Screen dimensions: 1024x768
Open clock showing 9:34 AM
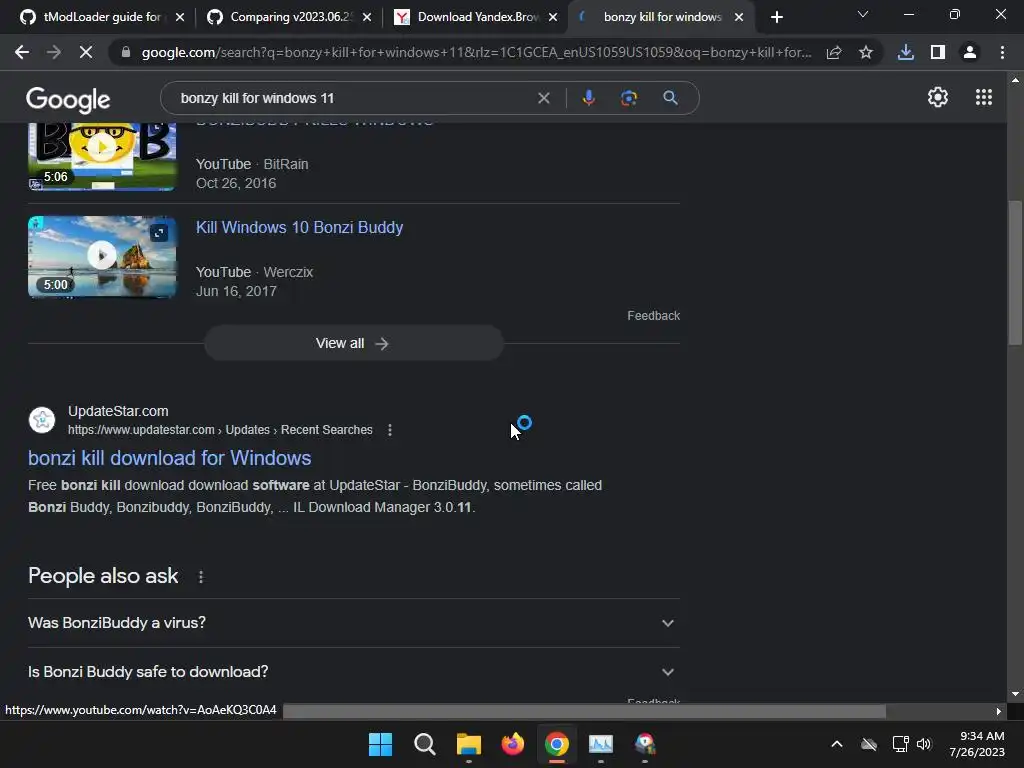(977, 744)
